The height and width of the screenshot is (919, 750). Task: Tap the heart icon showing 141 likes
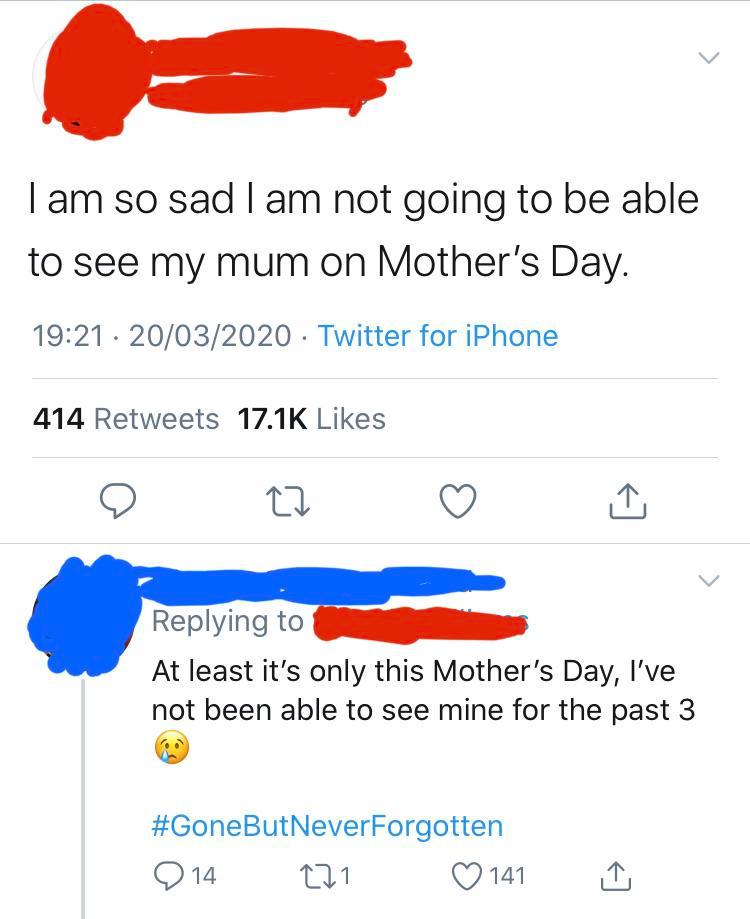[x=467, y=875]
